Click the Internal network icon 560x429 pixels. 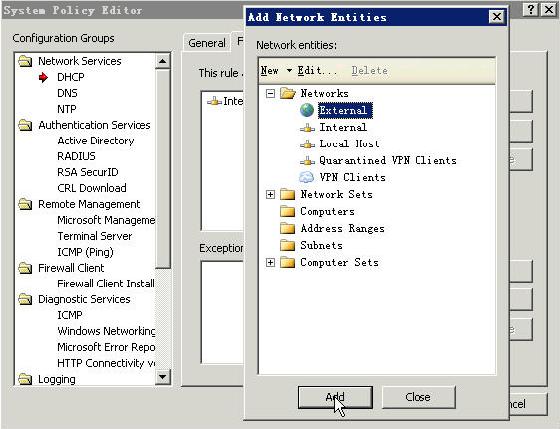[x=307, y=128]
